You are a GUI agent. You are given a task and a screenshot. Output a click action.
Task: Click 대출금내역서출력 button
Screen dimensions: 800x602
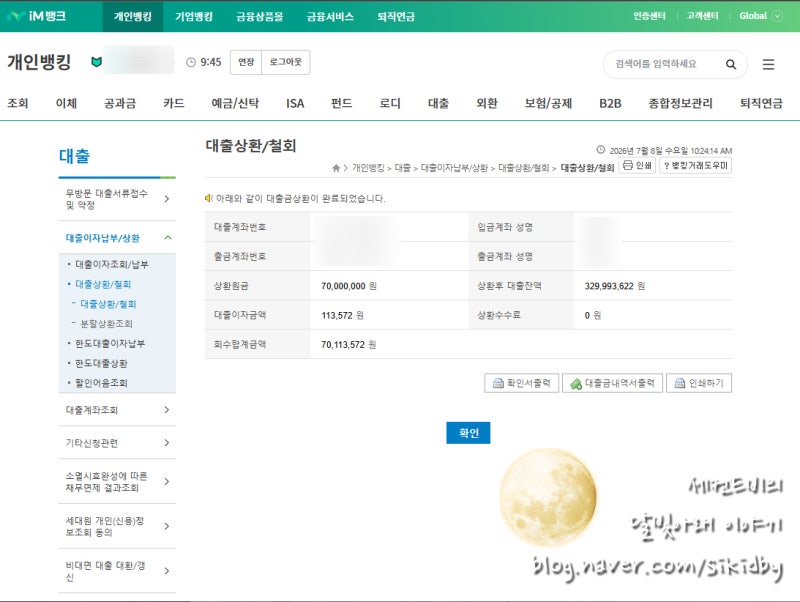pos(612,383)
